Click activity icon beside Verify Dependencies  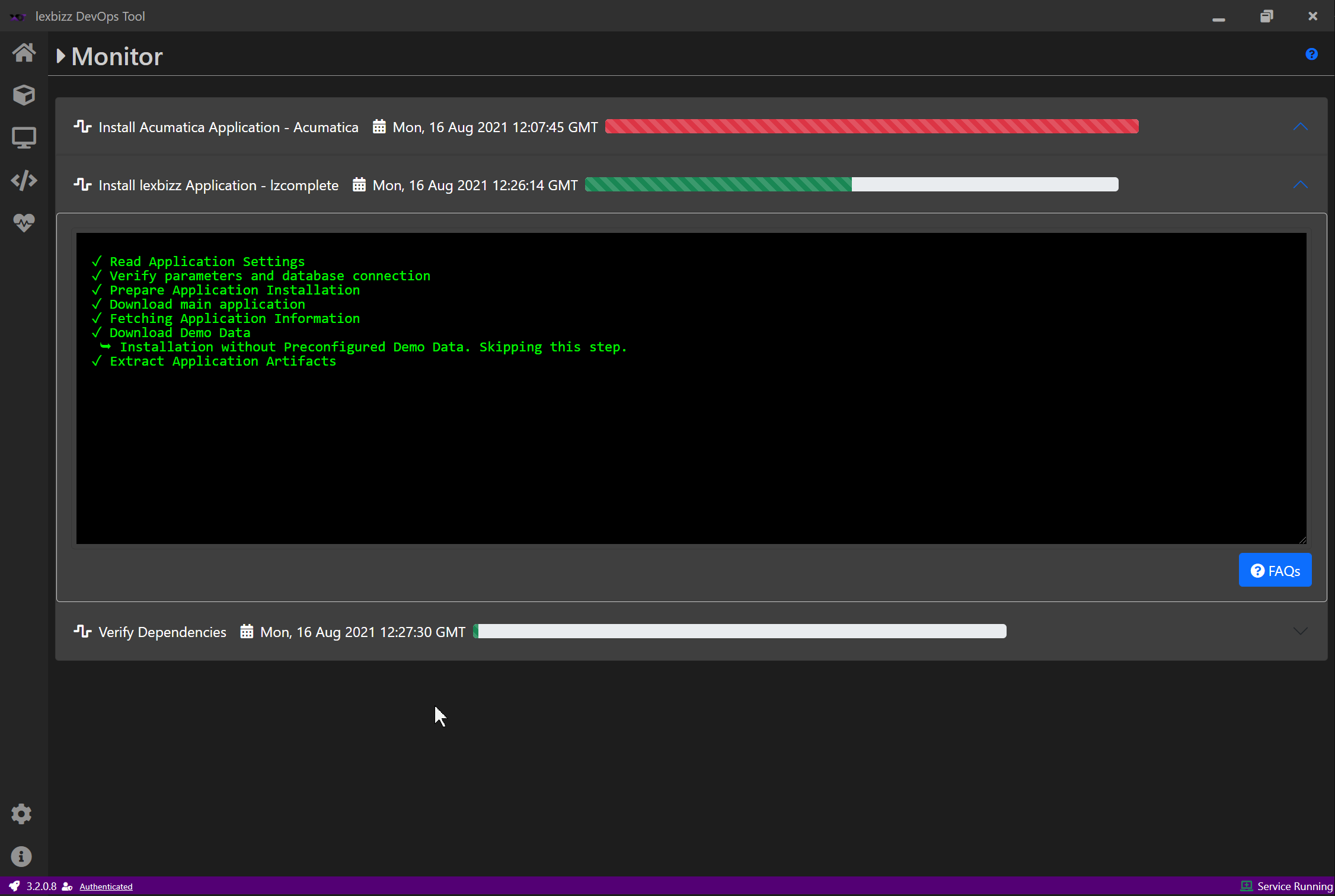coord(82,632)
